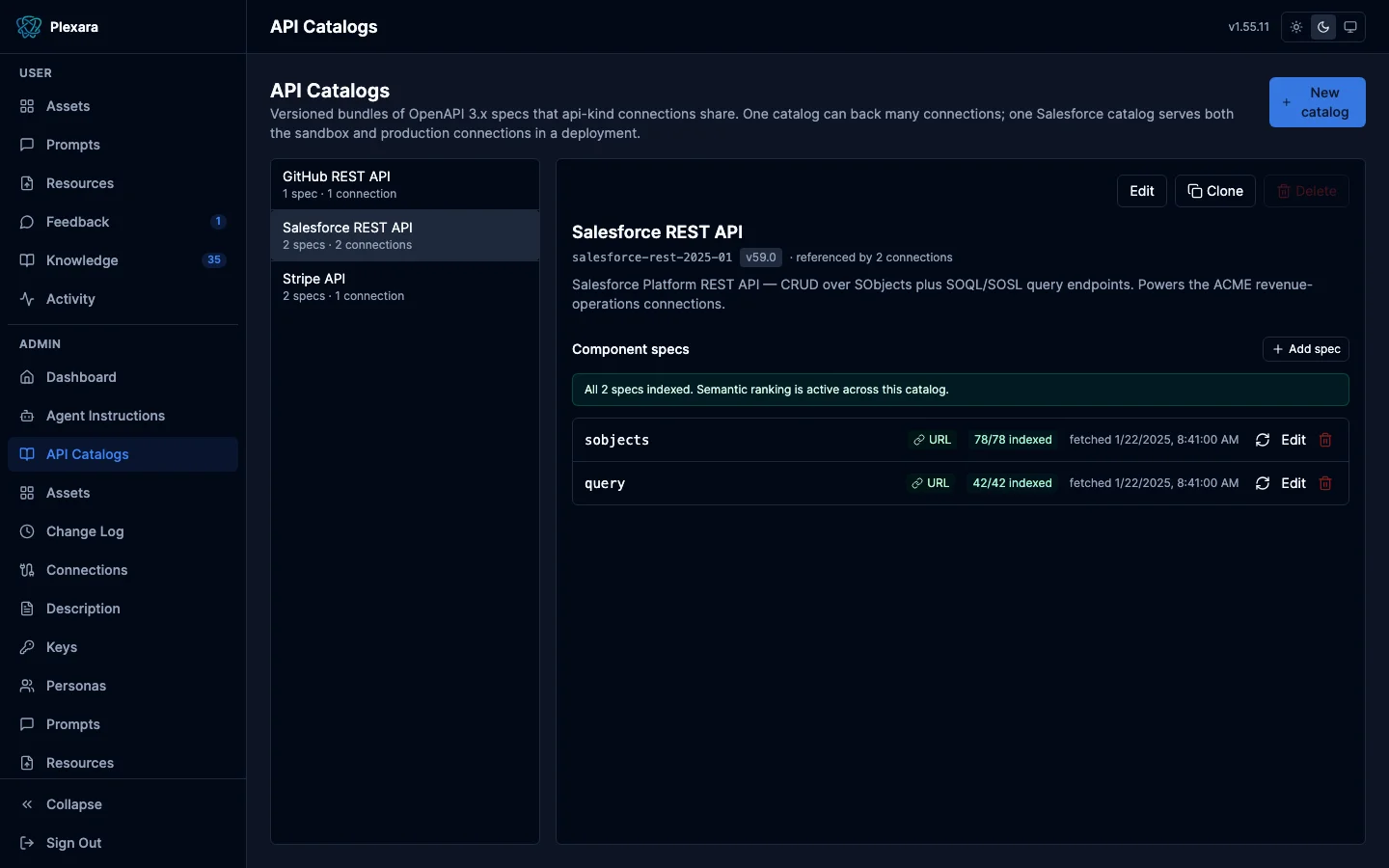This screenshot has height=868, width=1389.
Task: Edit the sobjects spec
Action: coord(1294,440)
